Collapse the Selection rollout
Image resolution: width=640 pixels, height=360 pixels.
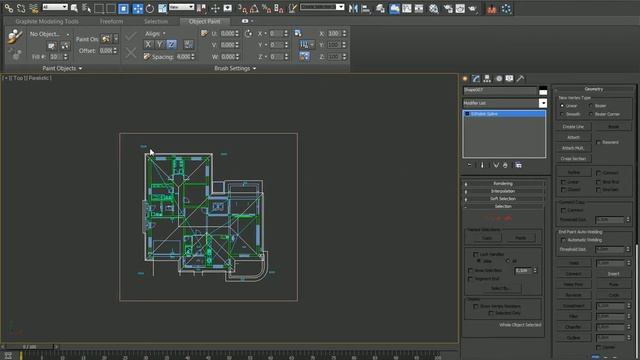(503, 207)
